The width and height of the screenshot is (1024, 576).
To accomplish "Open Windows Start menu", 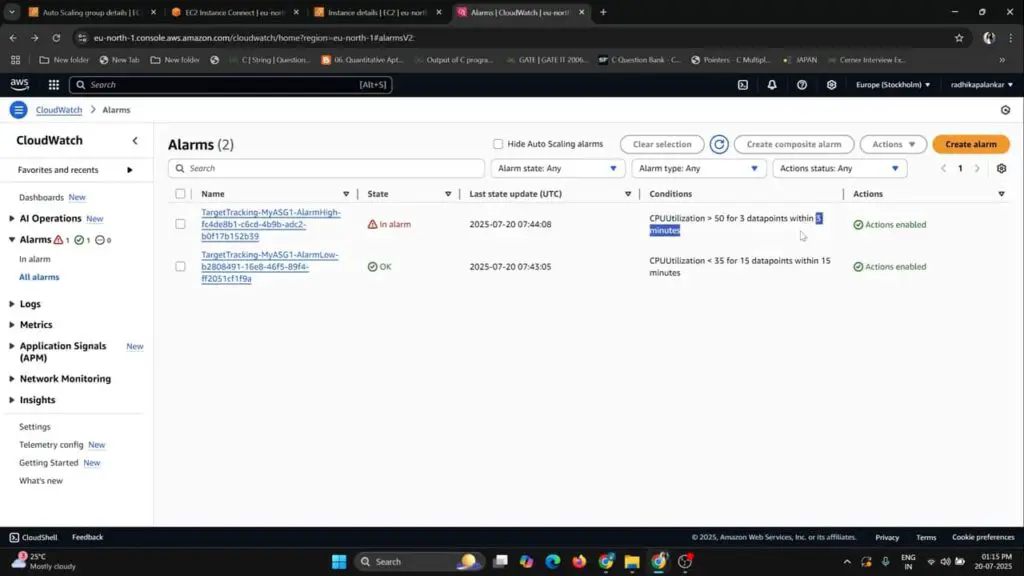I will coord(339,562).
